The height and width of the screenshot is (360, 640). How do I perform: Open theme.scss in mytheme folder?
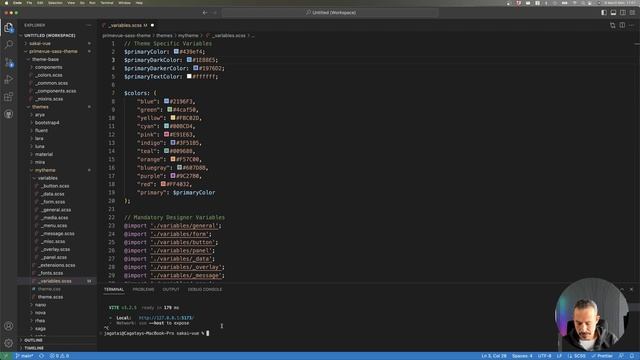coord(50,297)
